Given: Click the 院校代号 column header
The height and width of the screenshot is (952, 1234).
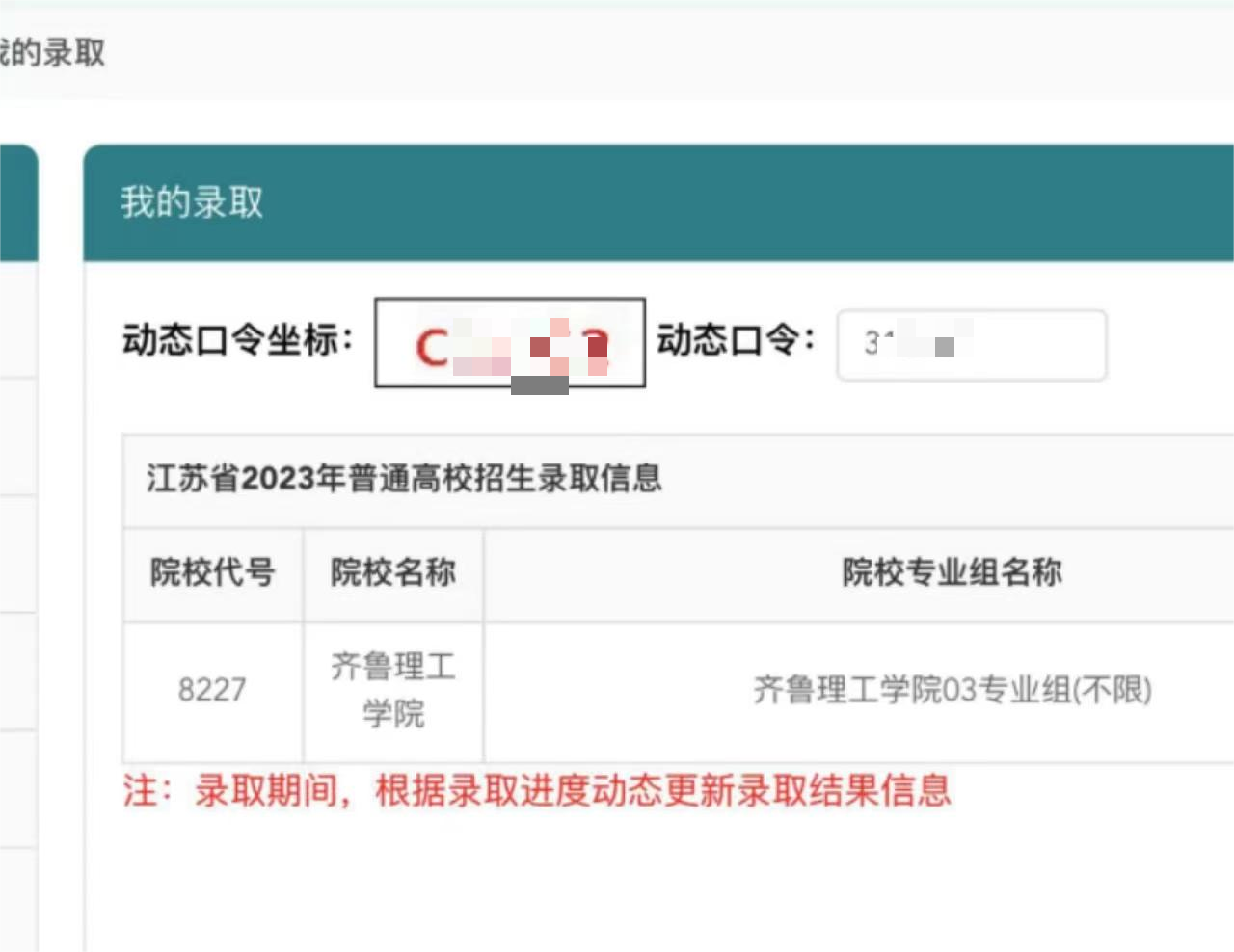Looking at the screenshot, I should [213, 572].
